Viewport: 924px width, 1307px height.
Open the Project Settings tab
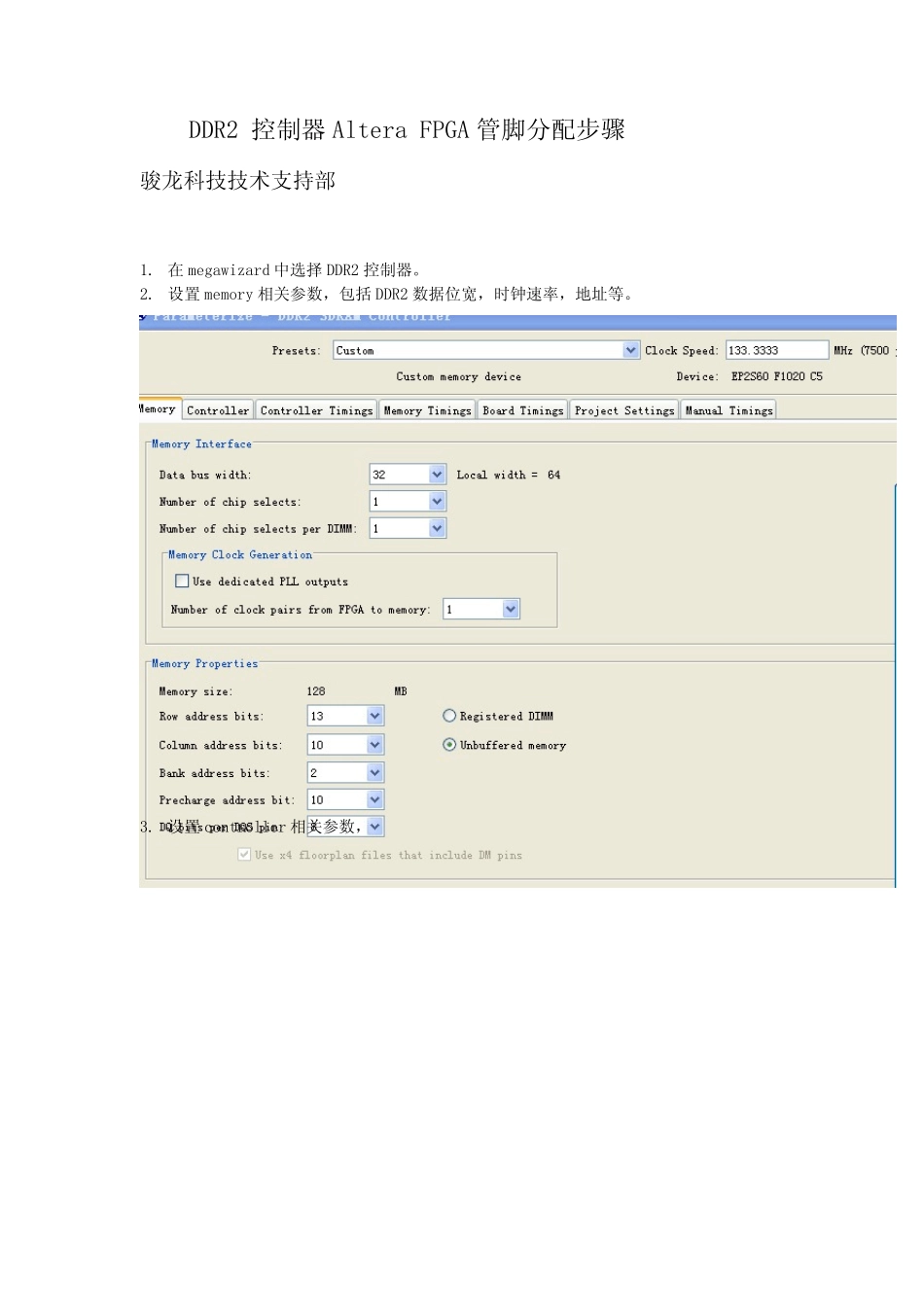coord(624,410)
